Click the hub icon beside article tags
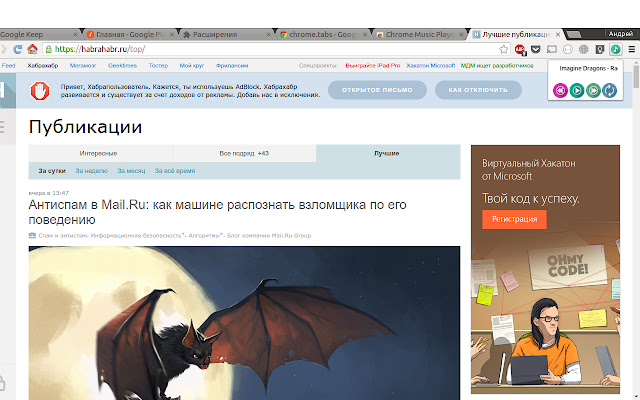The width and height of the screenshot is (640, 400). click(x=32, y=235)
